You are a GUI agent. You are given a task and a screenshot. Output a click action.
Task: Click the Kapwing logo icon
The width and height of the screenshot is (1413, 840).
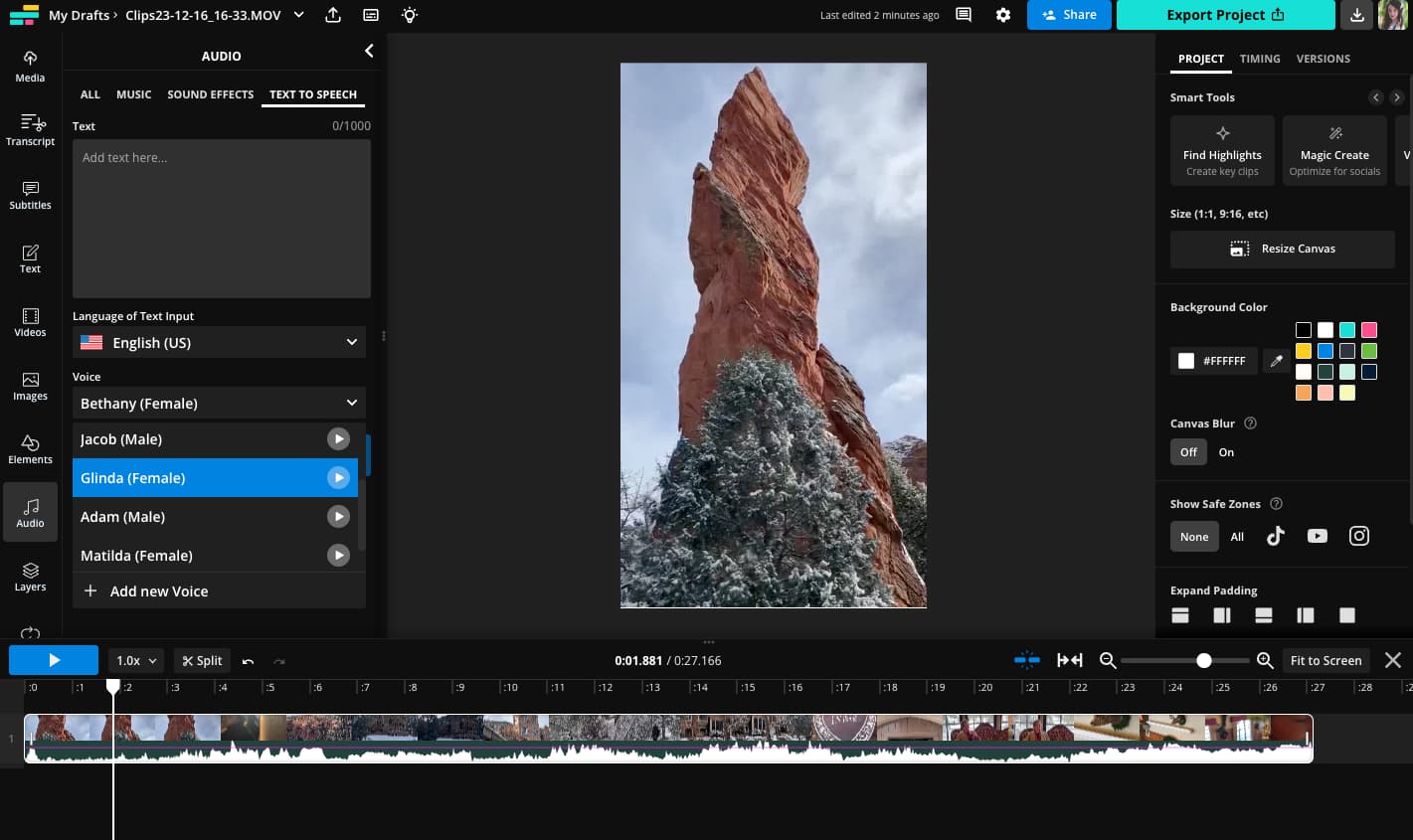point(23,15)
